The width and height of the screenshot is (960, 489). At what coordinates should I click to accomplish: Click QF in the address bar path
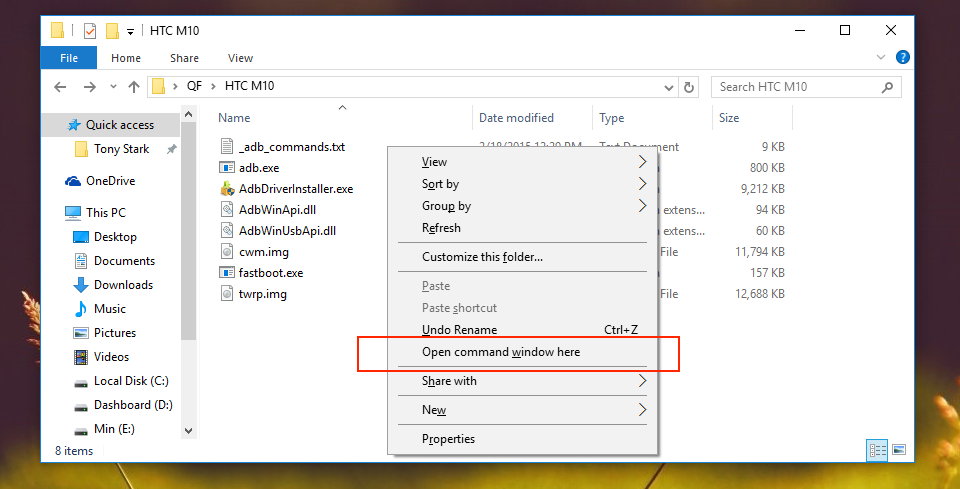point(195,86)
